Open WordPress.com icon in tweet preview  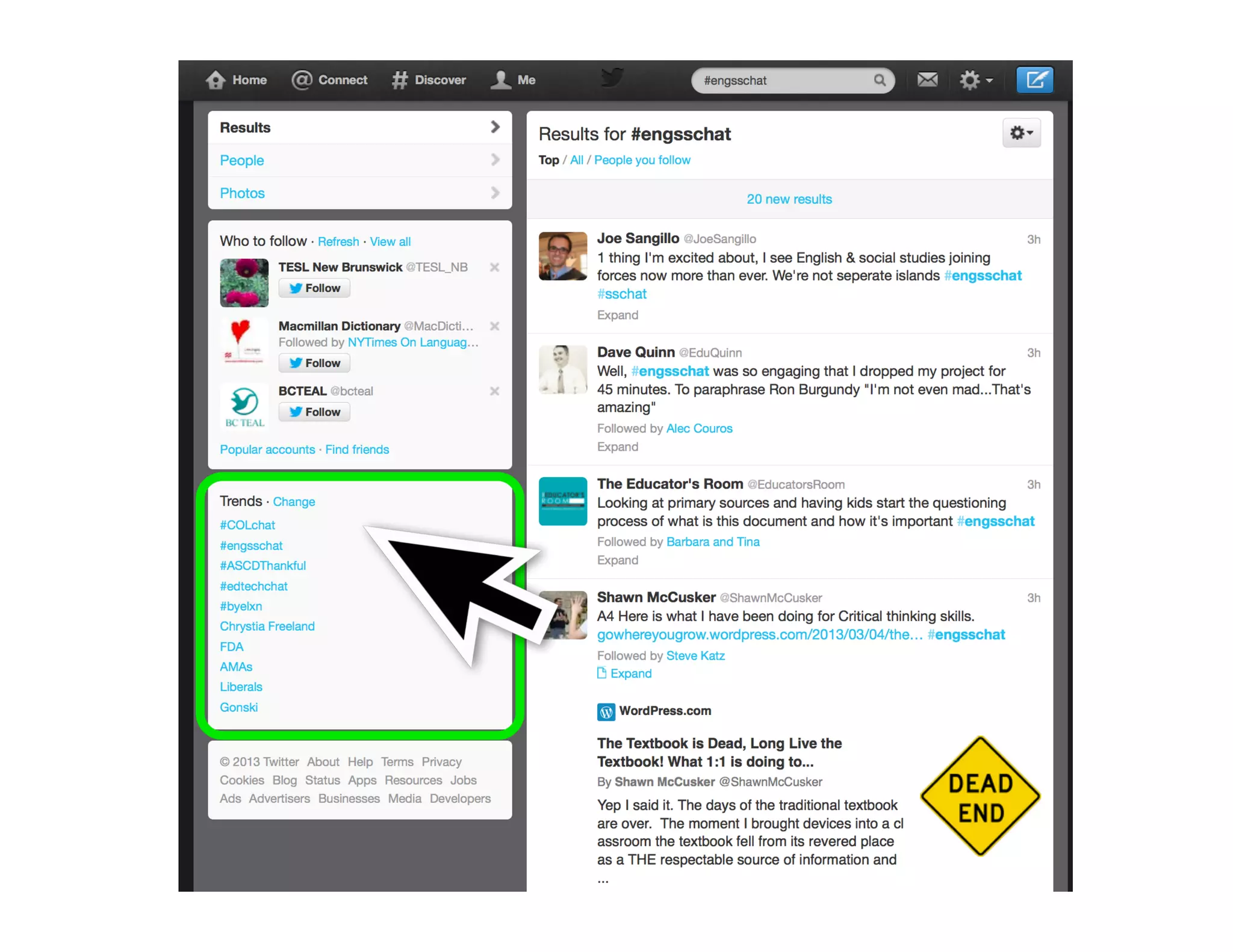(606, 712)
